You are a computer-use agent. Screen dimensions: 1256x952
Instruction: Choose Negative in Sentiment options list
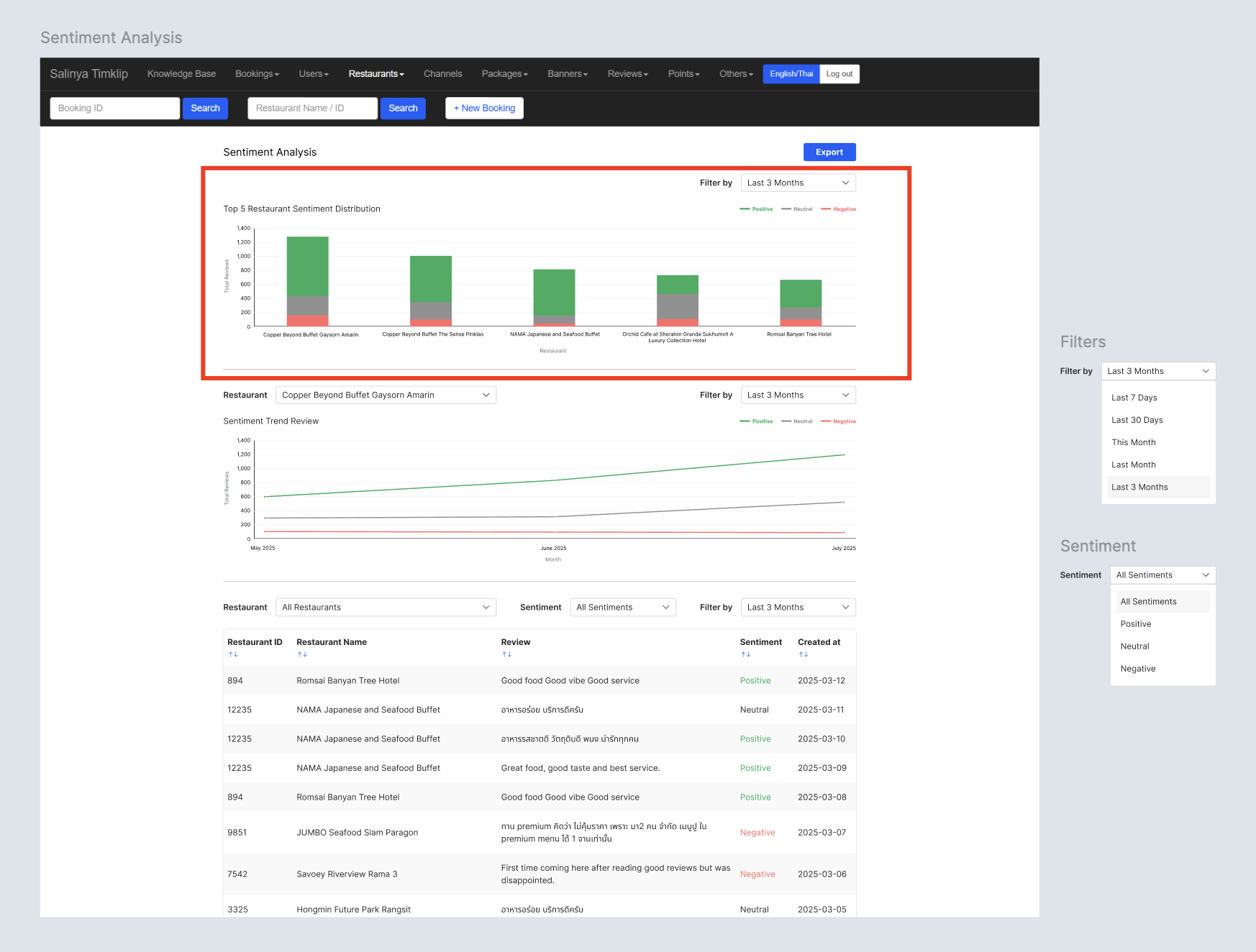pos(1137,669)
